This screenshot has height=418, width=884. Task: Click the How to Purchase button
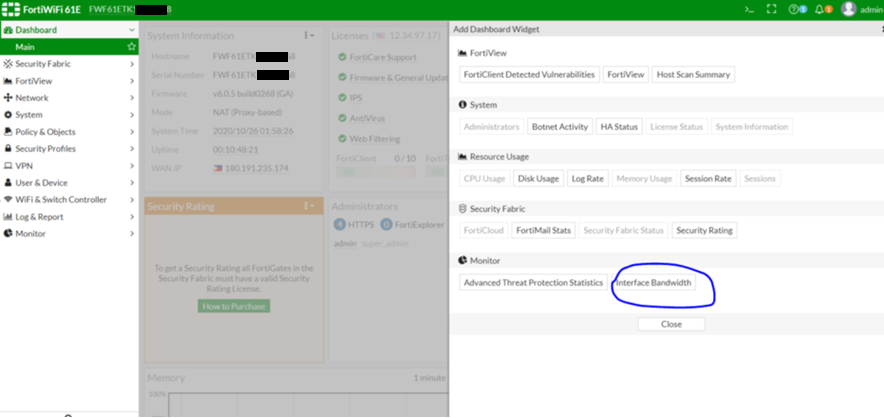tap(234, 306)
